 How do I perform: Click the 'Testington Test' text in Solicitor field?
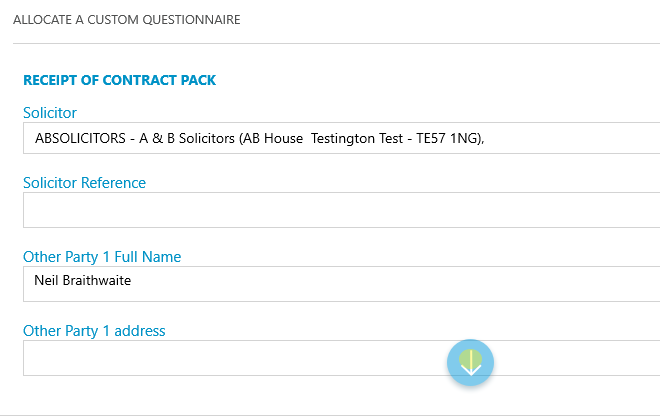[x=357, y=138]
